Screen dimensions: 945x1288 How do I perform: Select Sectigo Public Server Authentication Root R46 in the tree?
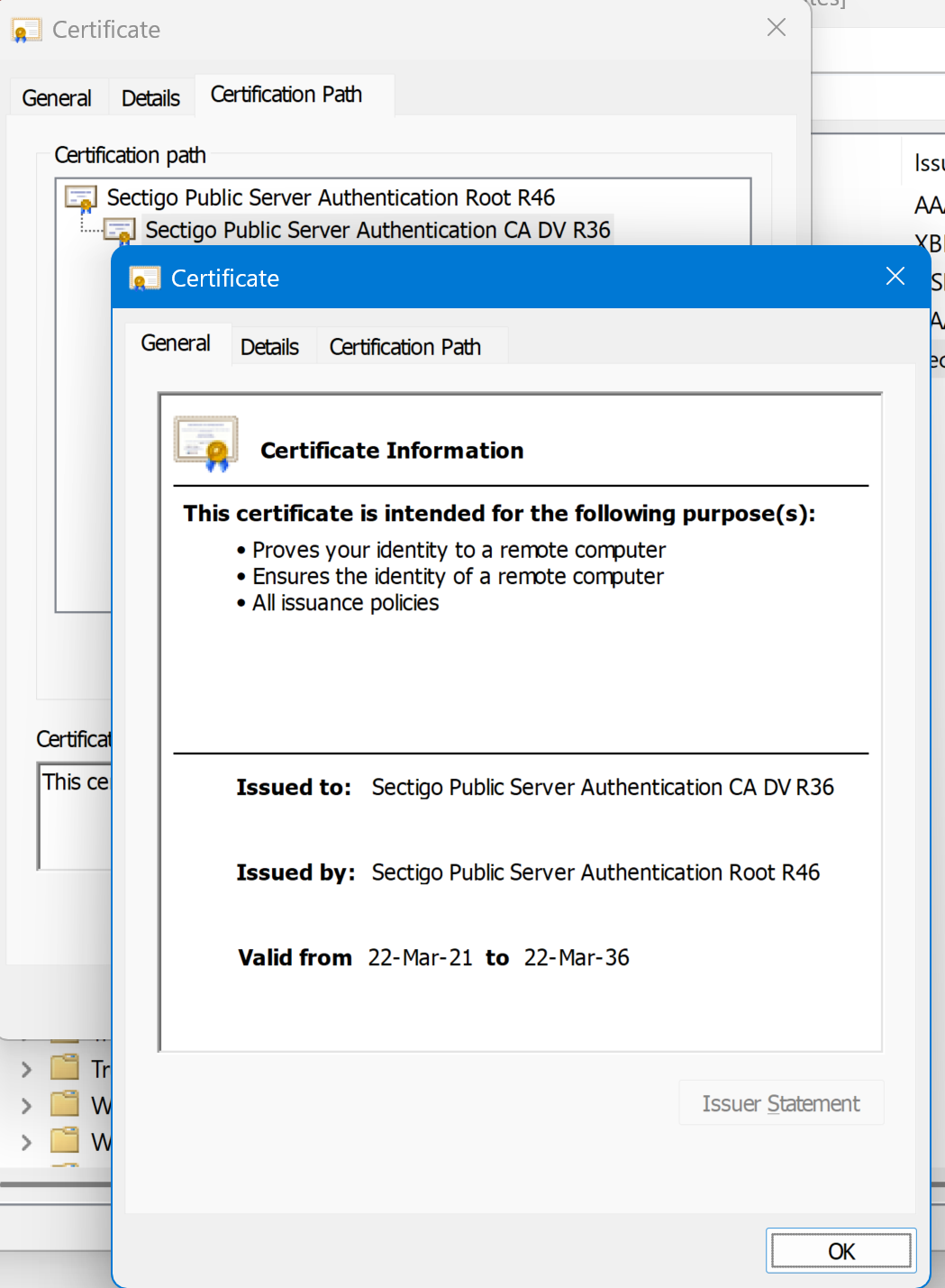tap(331, 198)
